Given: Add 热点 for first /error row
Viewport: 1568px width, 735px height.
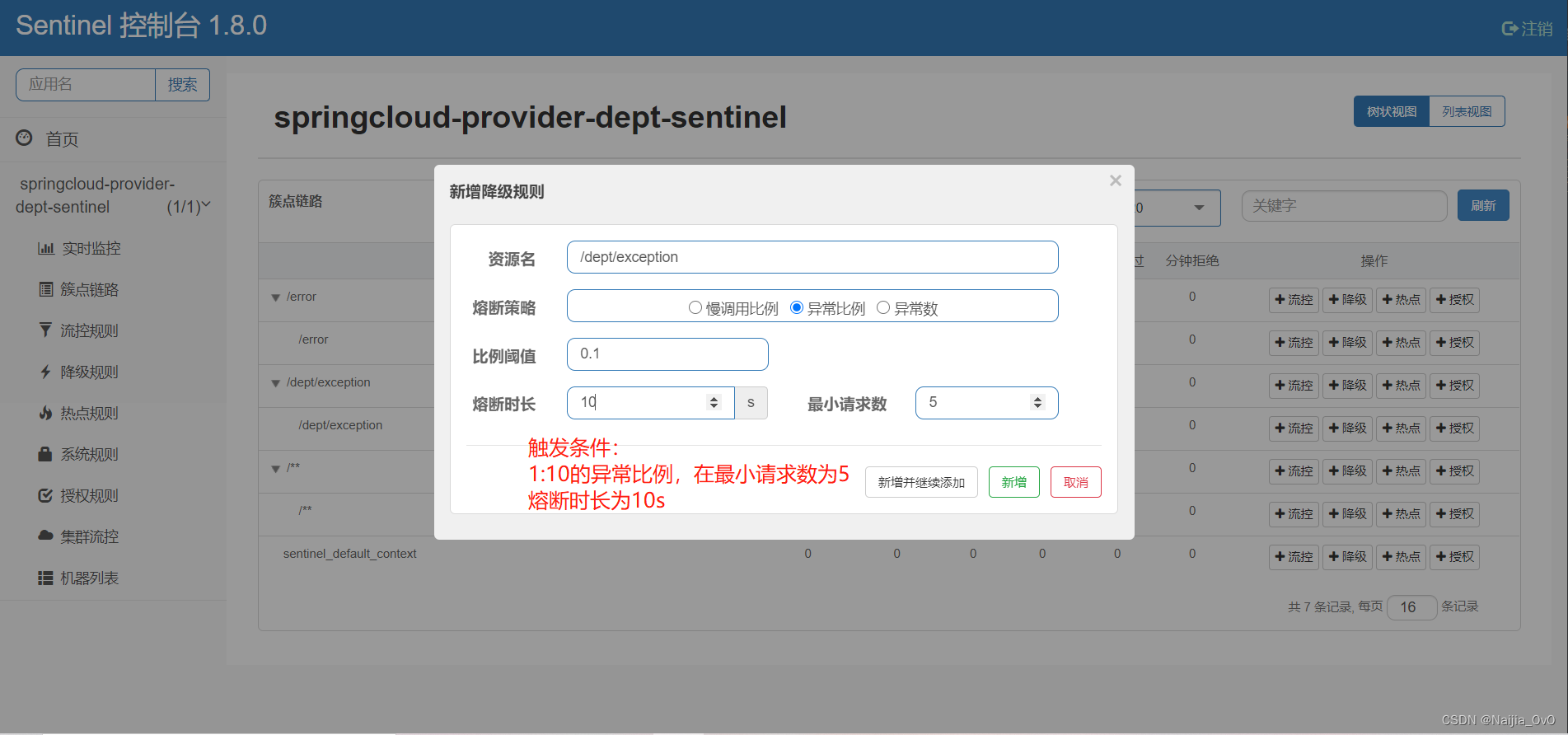Looking at the screenshot, I should coord(1401,300).
